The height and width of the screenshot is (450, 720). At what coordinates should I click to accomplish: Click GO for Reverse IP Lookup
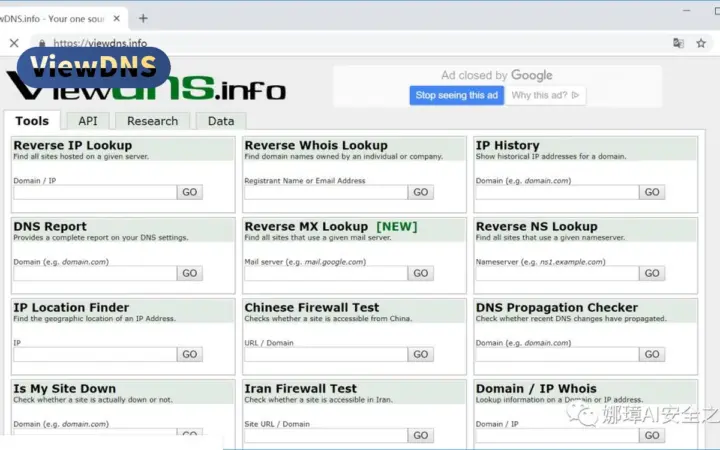click(x=190, y=192)
